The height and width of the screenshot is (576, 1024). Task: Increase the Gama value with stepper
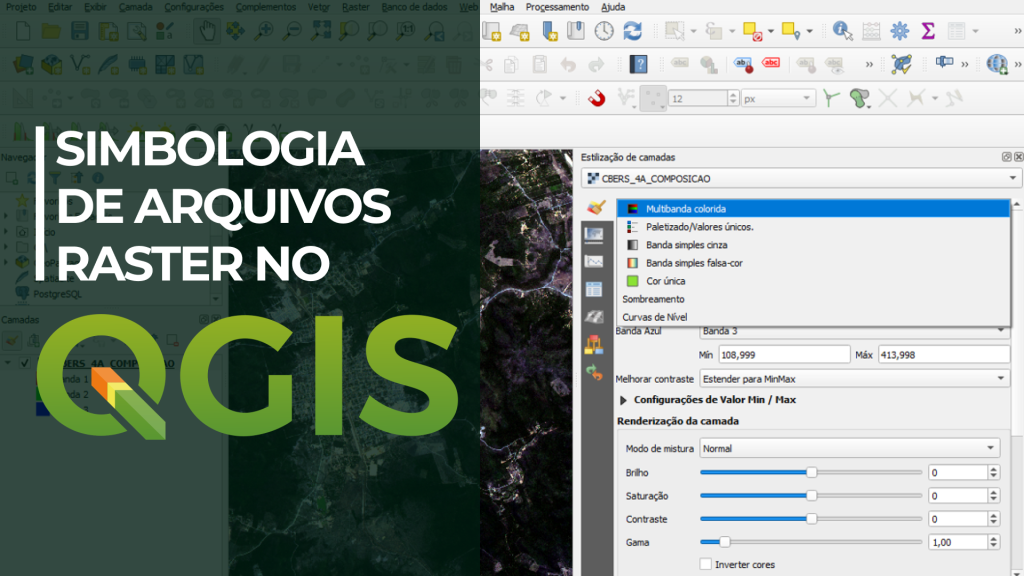click(x=993, y=538)
